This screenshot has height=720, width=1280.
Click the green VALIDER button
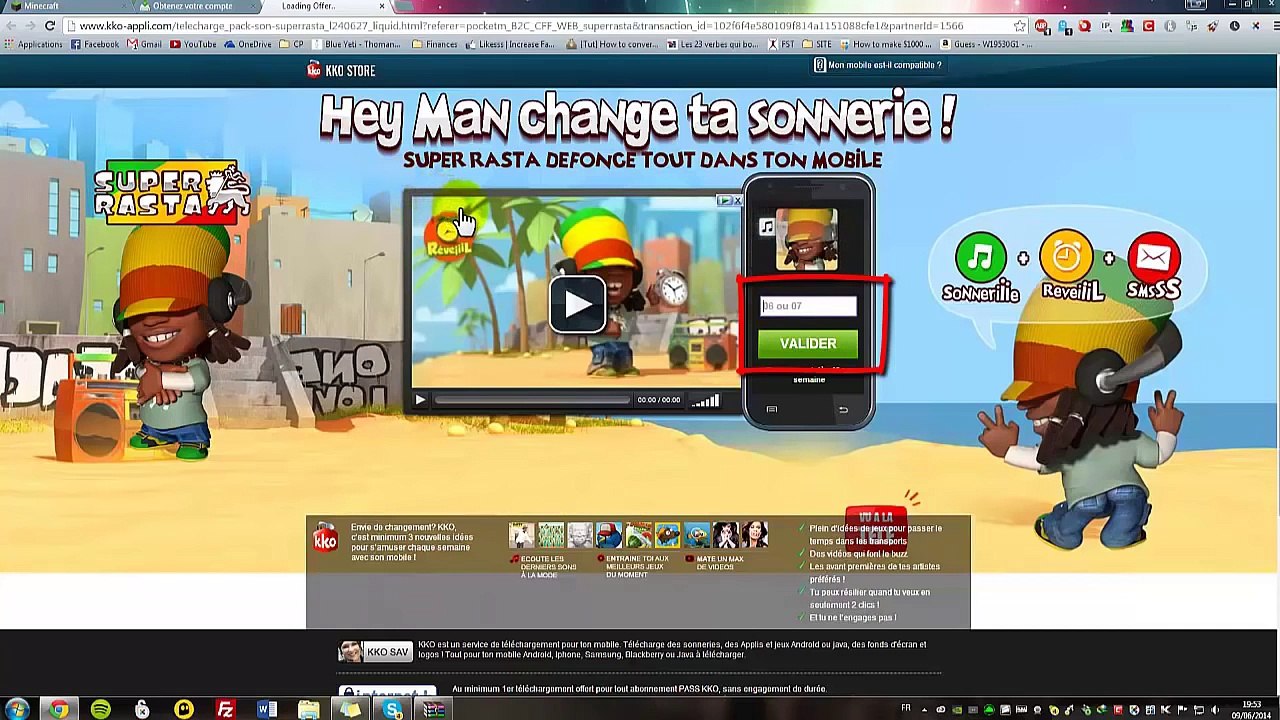click(x=808, y=344)
